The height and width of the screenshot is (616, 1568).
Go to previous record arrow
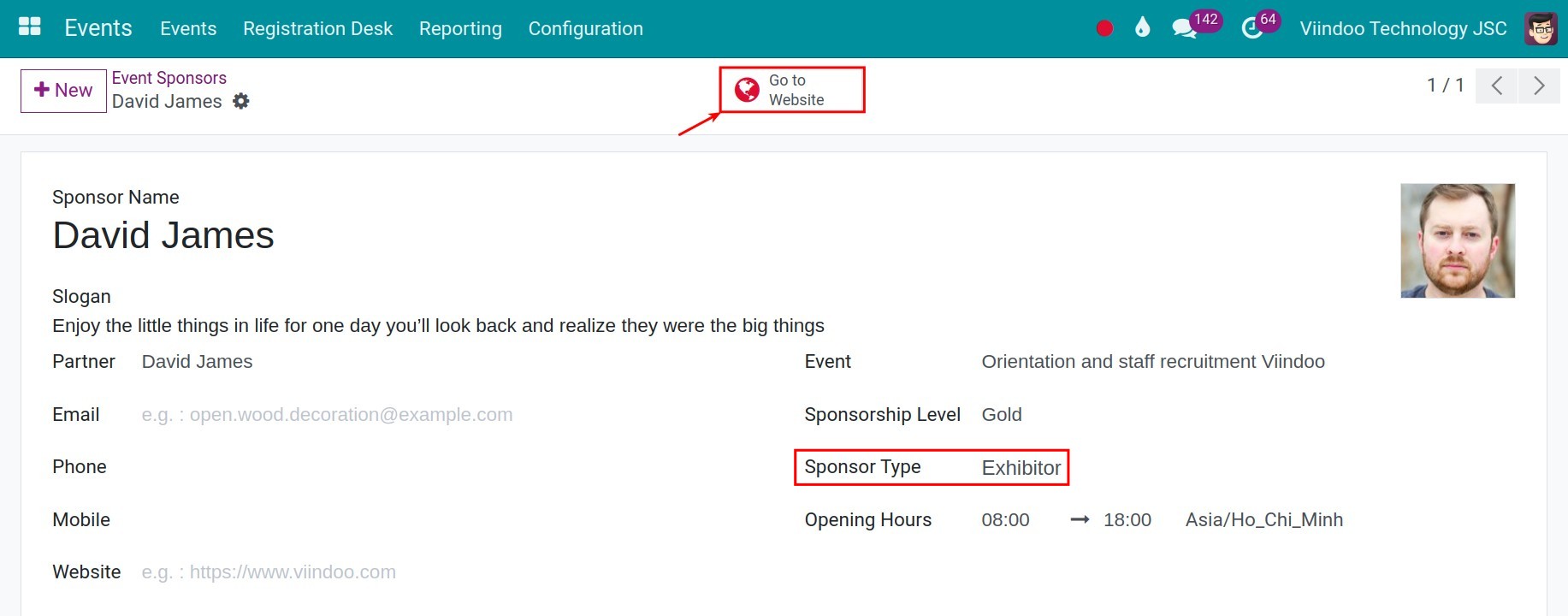click(x=1497, y=86)
